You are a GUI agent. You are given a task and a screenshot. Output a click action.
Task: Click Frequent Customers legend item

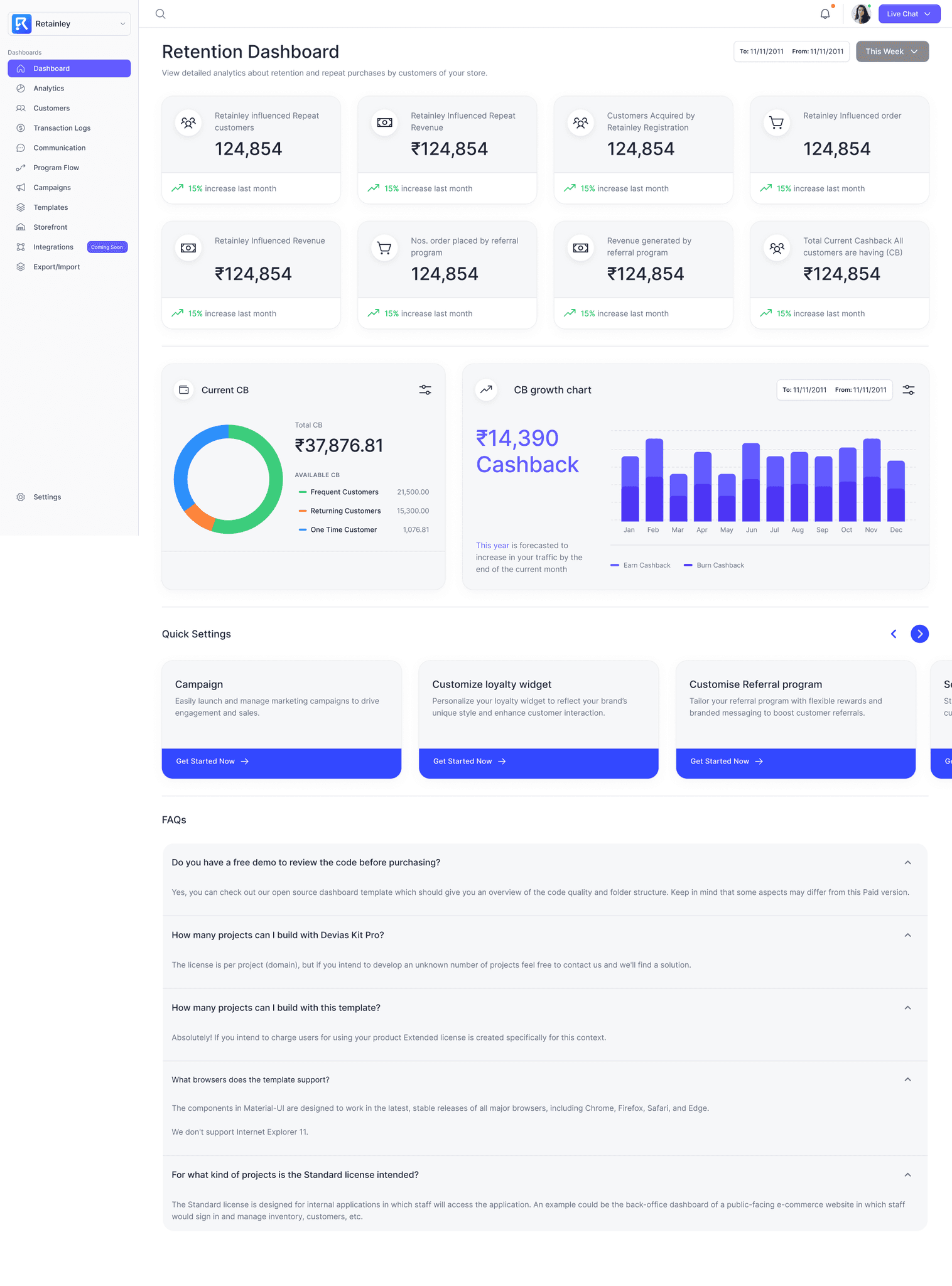pyautogui.click(x=364, y=492)
